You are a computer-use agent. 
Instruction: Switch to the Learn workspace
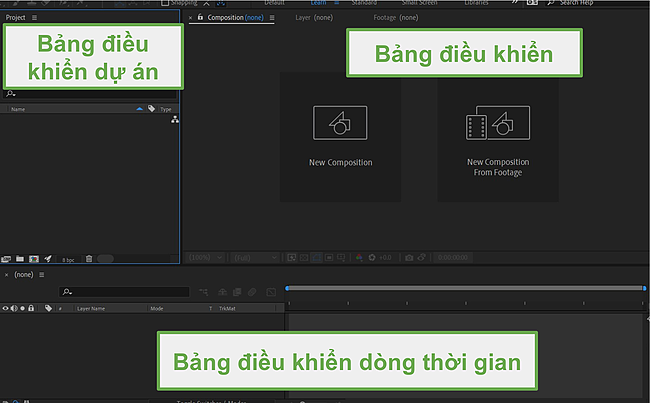[x=318, y=2]
